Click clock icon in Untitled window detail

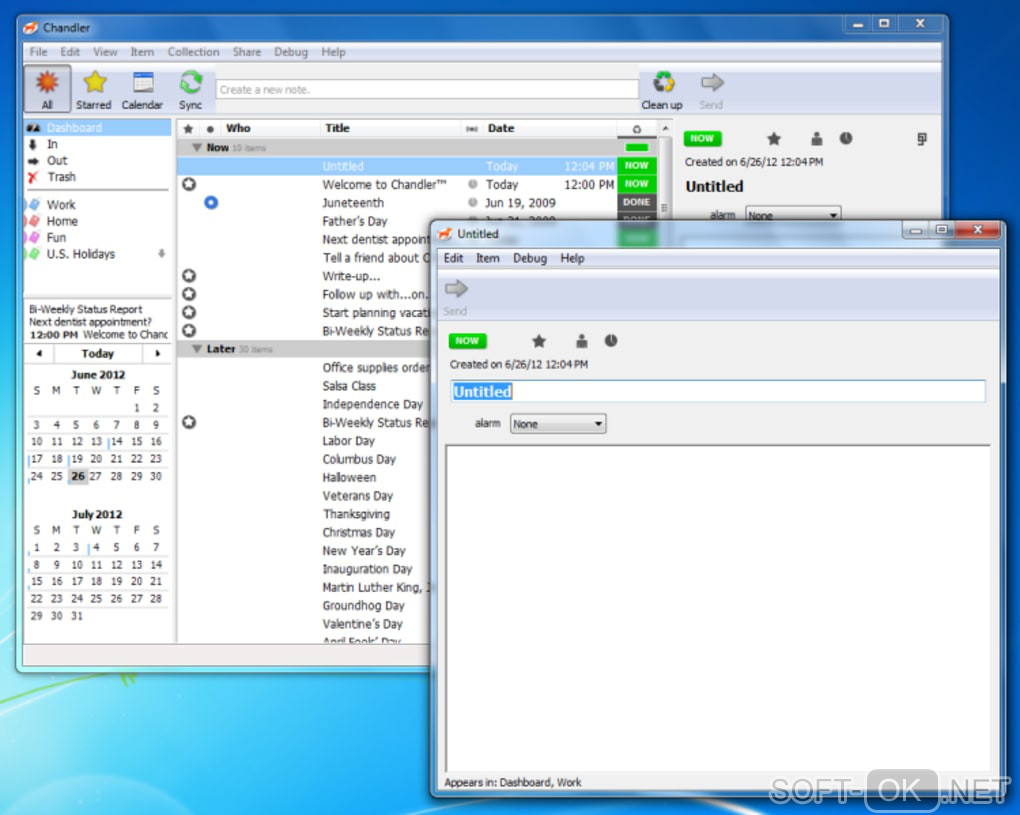pos(611,340)
